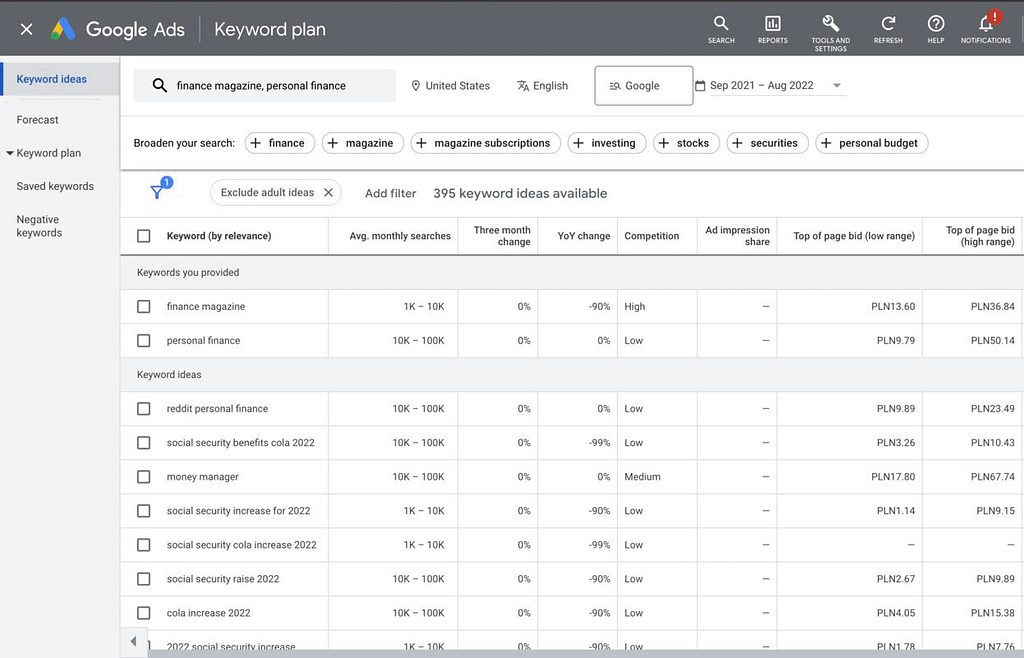Click 'High' competition for finance magazine
This screenshot has width=1024, height=658.
pyautogui.click(x=634, y=306)
